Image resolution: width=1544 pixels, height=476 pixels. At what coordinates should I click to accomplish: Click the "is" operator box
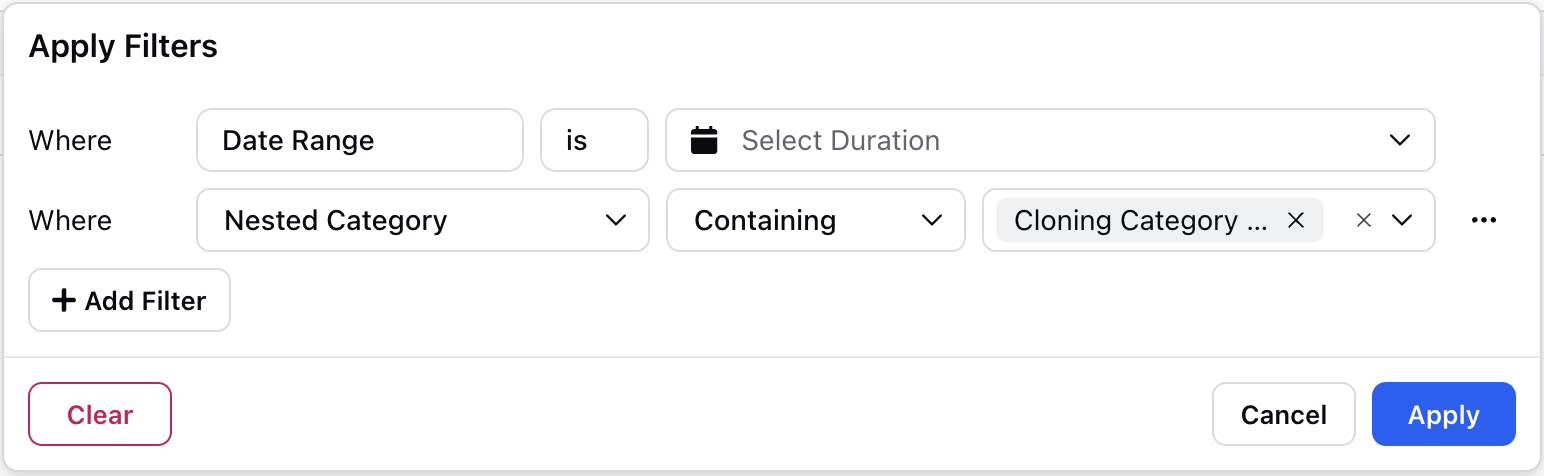[x=594, y=140]
